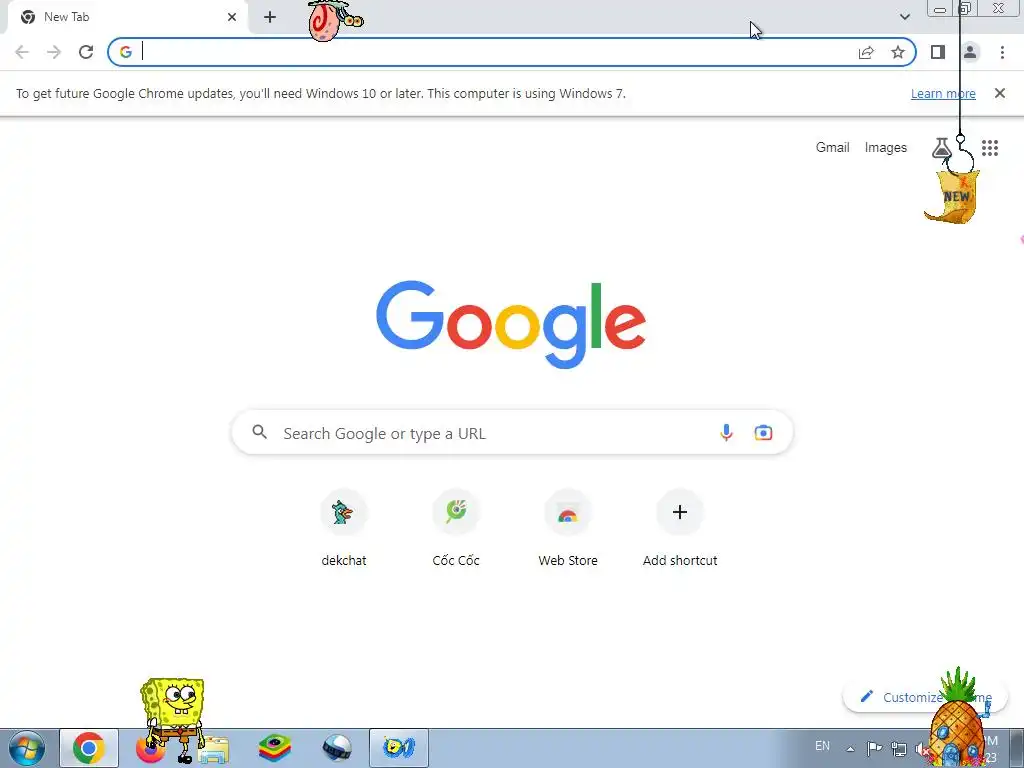Open the Chrome three-dot menu

[1002, 52]
